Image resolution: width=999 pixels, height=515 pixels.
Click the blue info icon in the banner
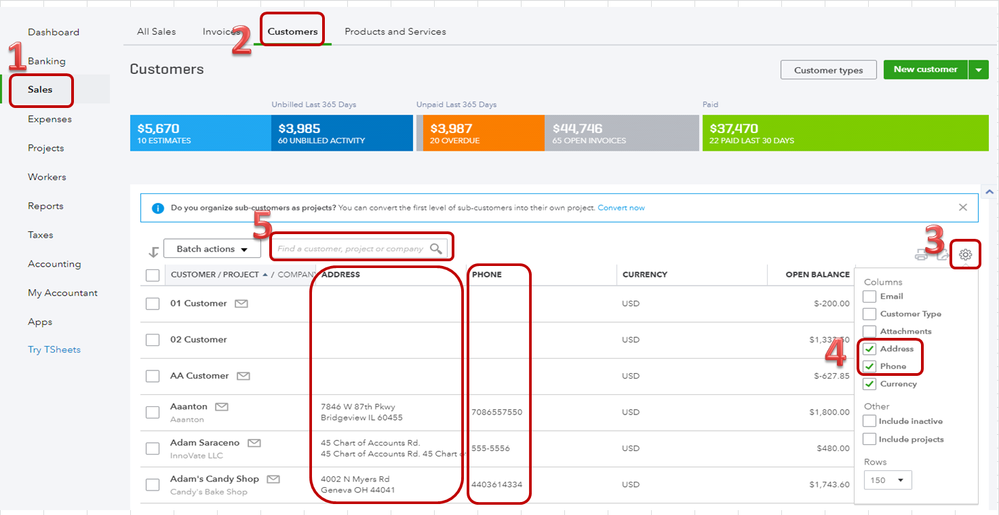(158, 208)
